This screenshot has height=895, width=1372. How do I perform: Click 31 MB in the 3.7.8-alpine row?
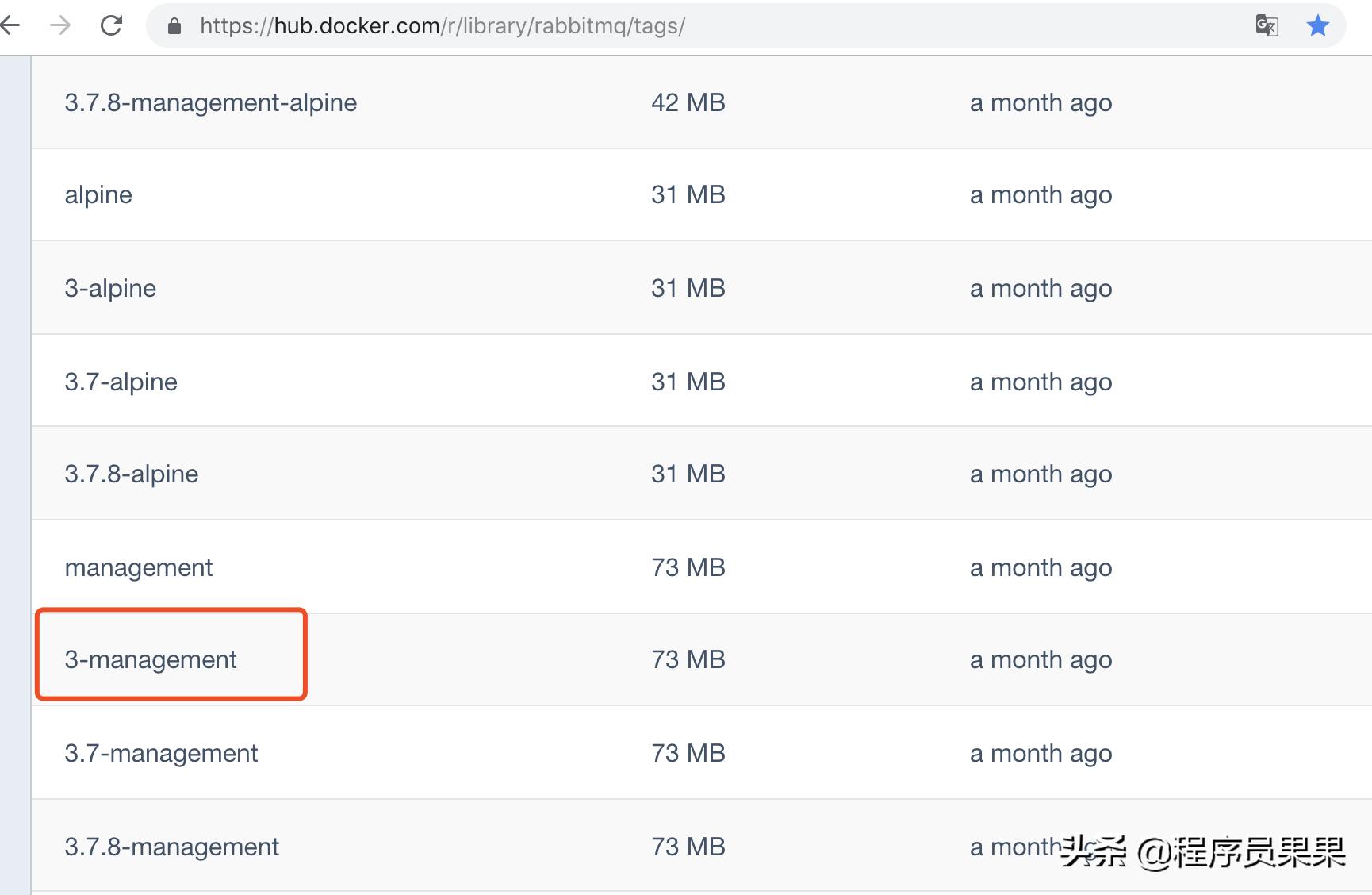pyautogui.click(x=688, y=474)
